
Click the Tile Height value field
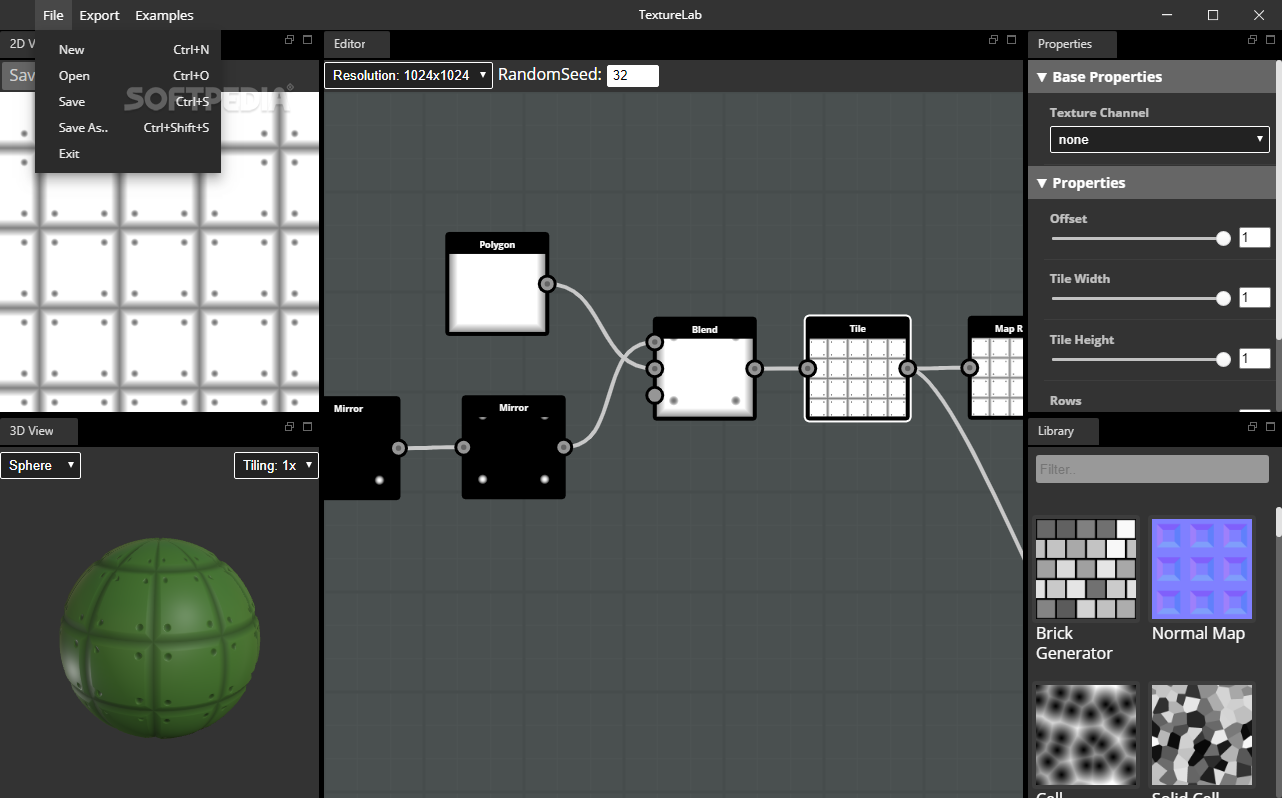pyautogui.click(x=1255, y=359)
